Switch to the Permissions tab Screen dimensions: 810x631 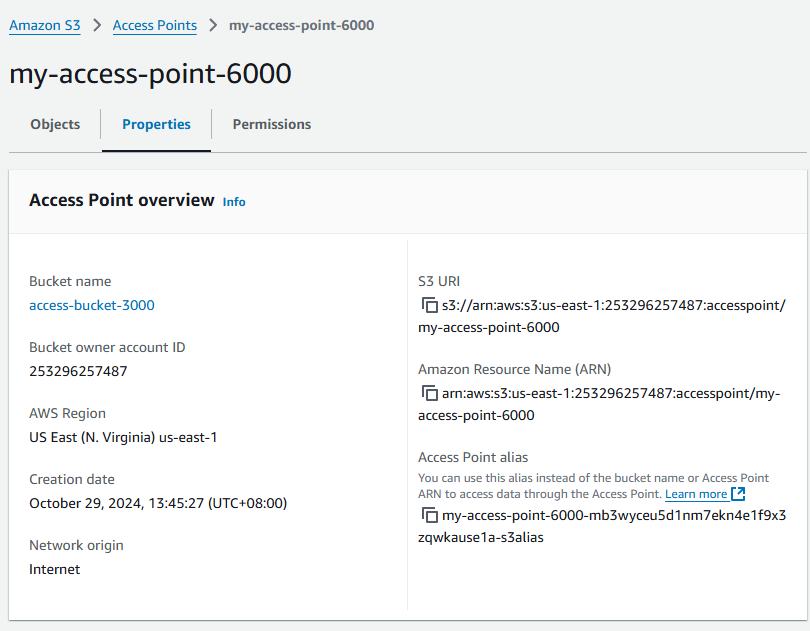coord(271,124)
